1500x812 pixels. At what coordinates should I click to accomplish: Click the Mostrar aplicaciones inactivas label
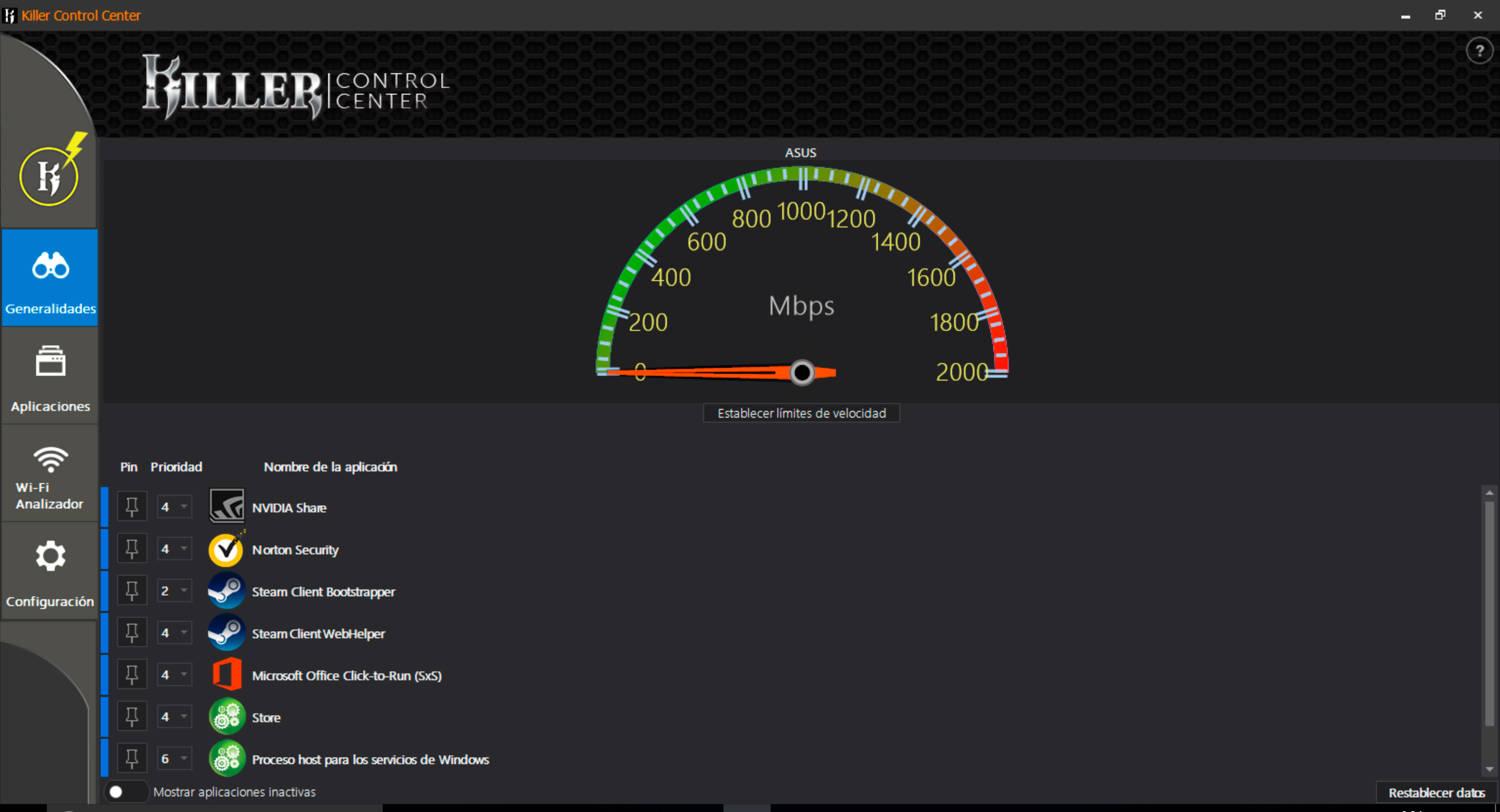(x=234, y=792)
